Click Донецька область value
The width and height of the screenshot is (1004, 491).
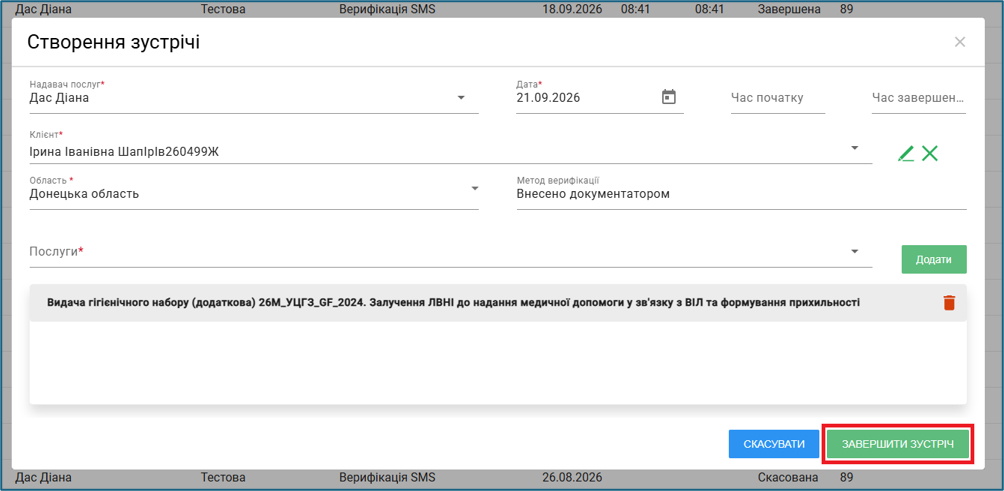click(85, 194)
